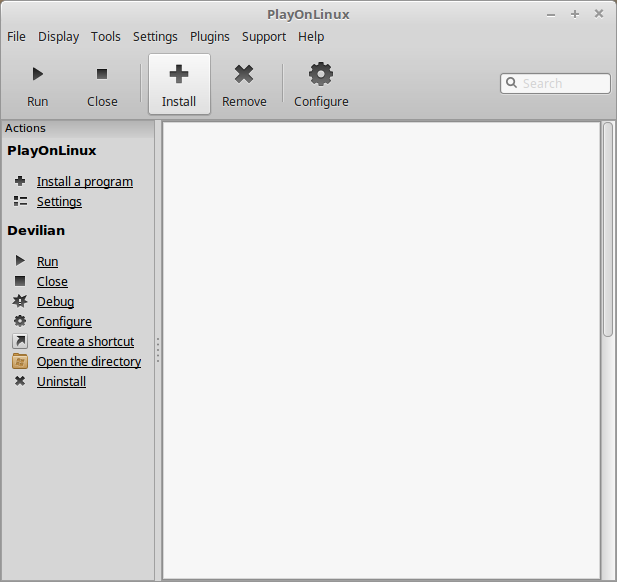
Task: Click plus icon beside Install a program
Action: coord(20,181)
